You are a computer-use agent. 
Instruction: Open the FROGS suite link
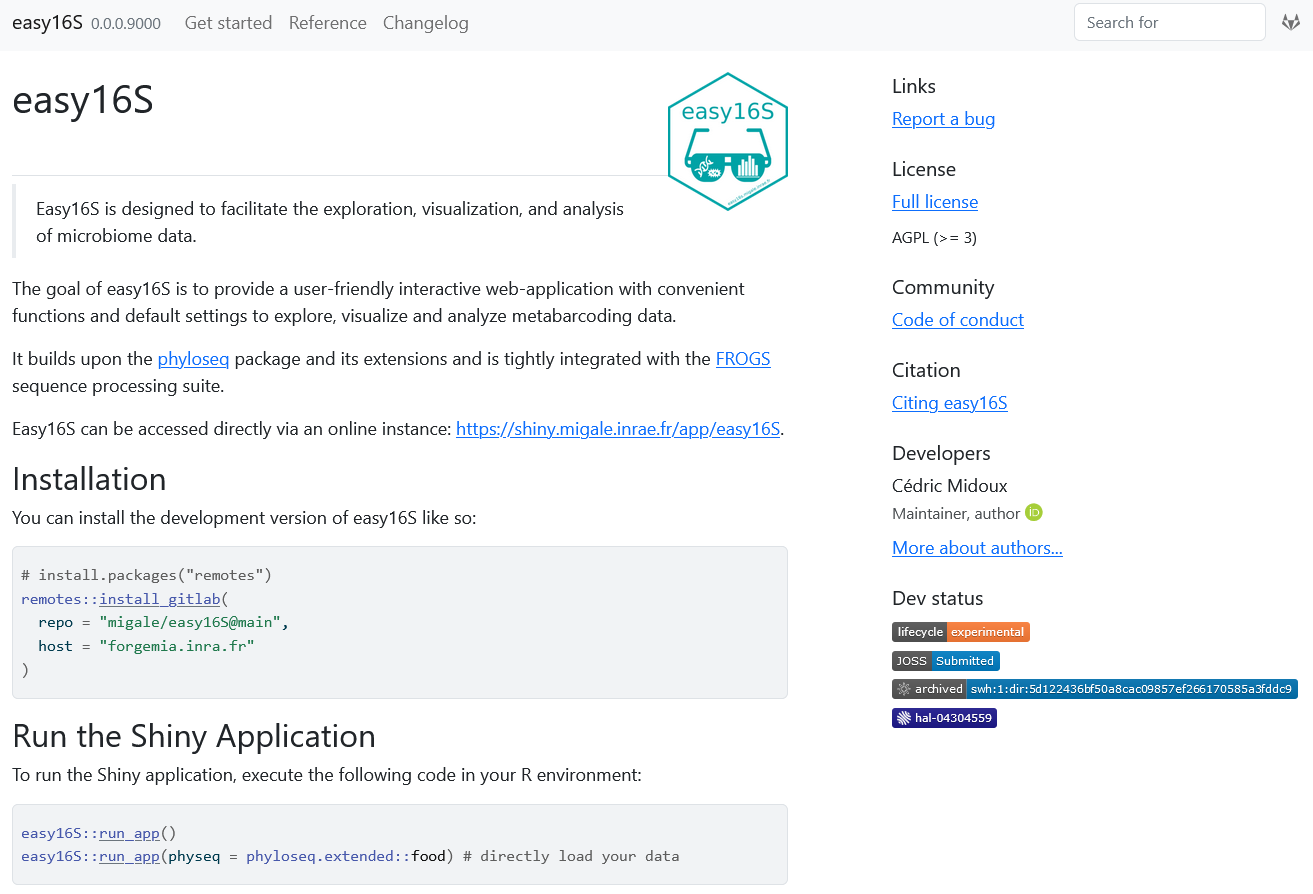(742, 359)
